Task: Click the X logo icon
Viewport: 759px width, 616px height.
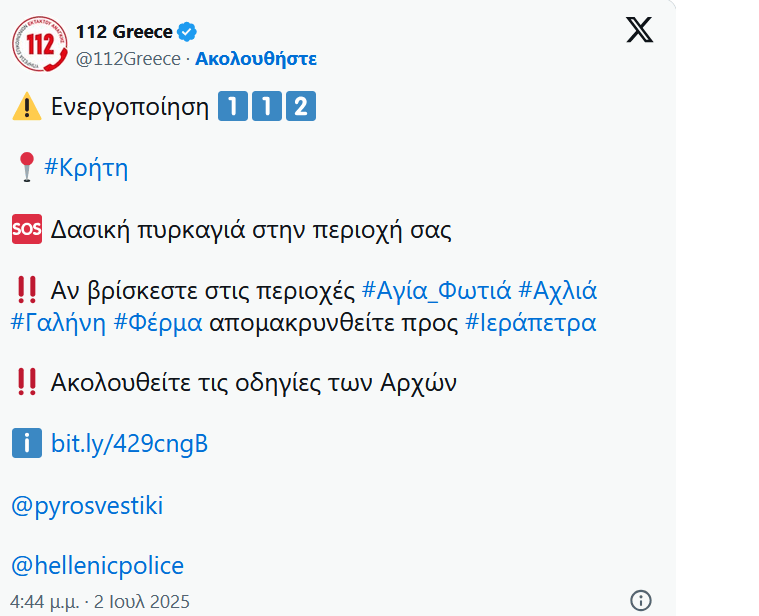Action: click(639, 30)
